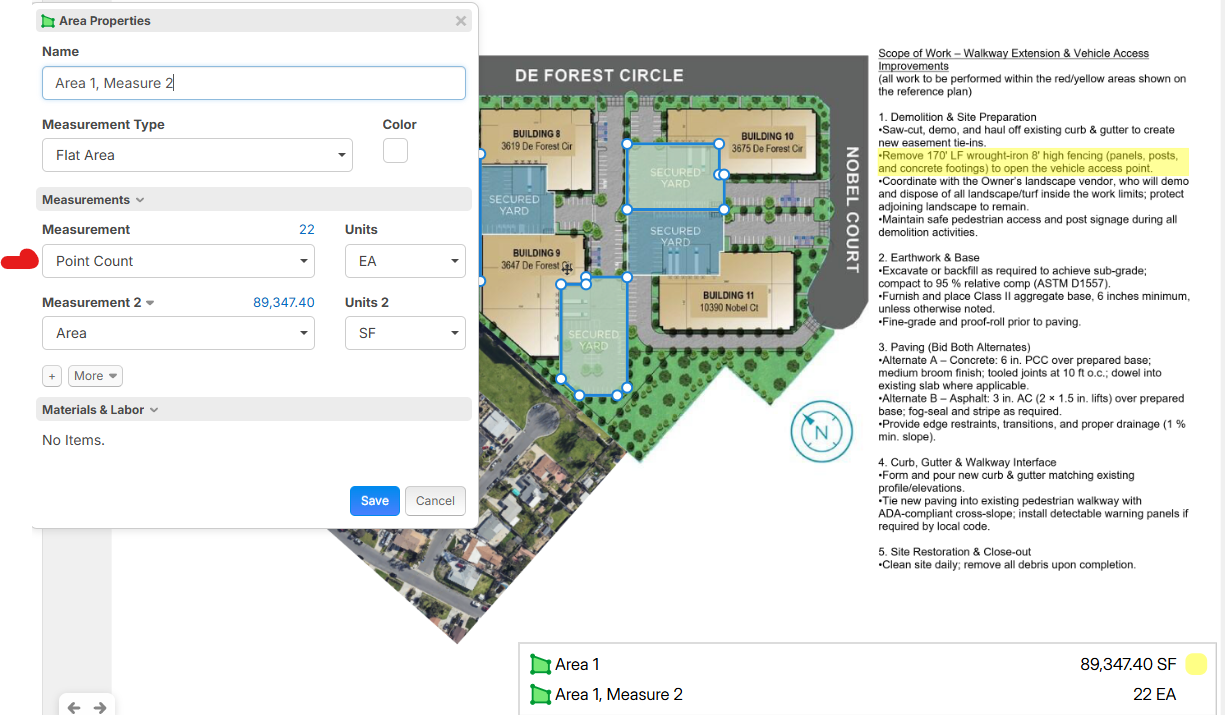
Task: Open the Point Count measurement dropdown
Action: pyautogui.click(x=178, y=261)
